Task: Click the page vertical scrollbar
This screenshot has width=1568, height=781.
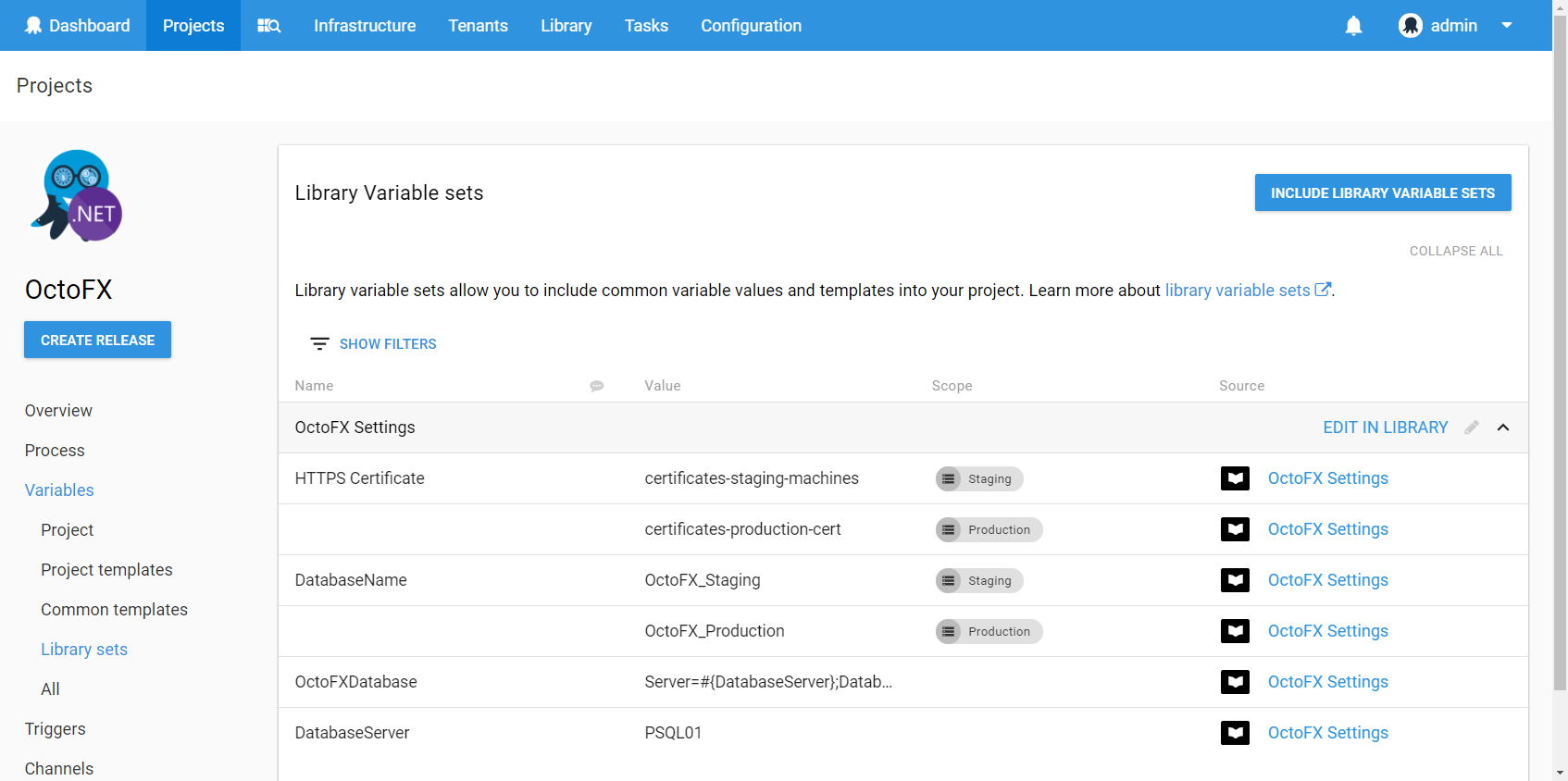Action: point(1560,352)
